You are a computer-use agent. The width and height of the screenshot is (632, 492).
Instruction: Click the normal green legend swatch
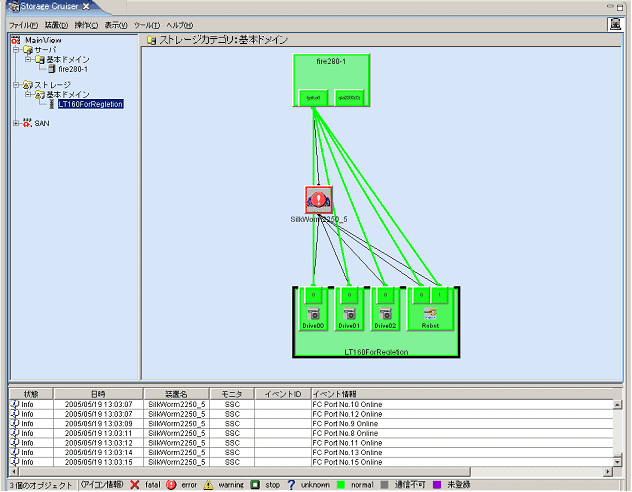pos(341,485)
